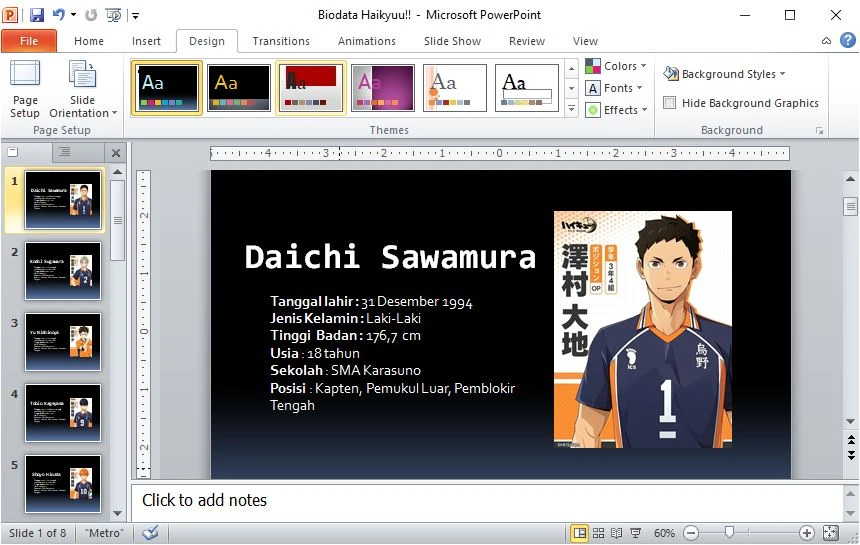860x545 pixels.
Task: Switch to the Home tab
Action: tap(89, 41)
